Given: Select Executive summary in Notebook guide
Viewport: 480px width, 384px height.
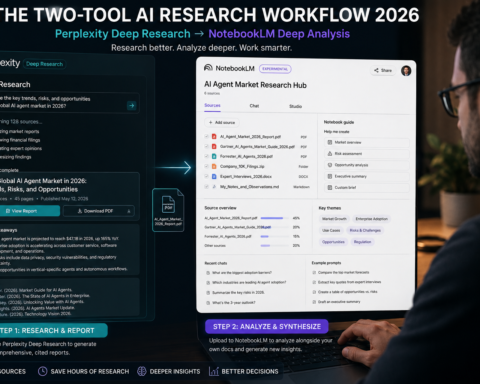Looking at the screenshot, I should click(367, 176).
